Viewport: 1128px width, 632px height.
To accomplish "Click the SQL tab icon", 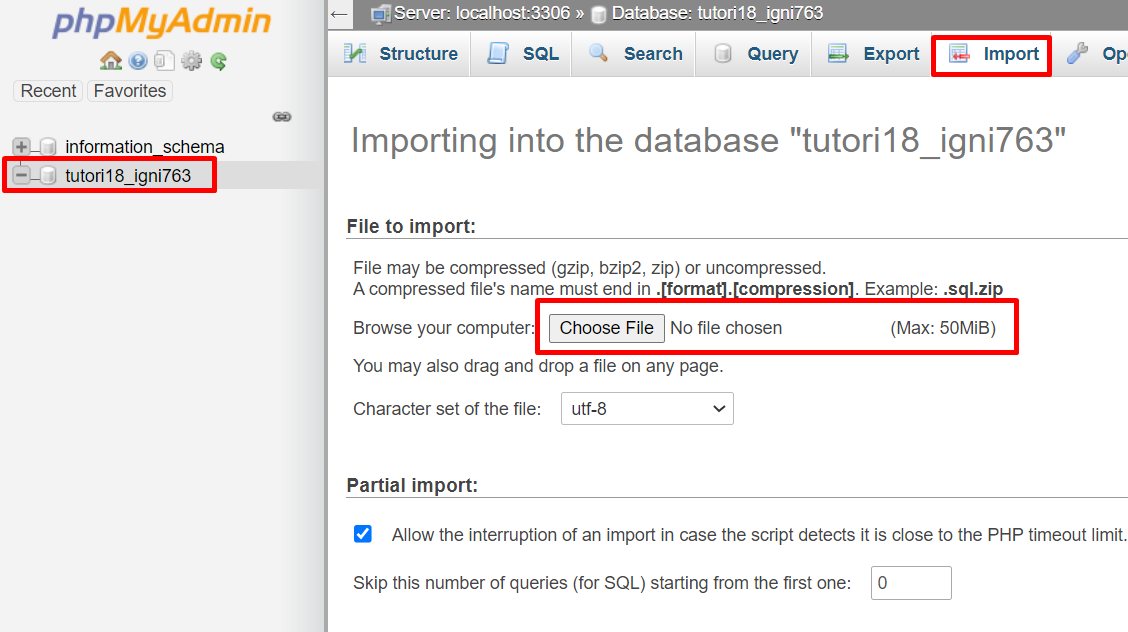I will click(x=498, y=53).
